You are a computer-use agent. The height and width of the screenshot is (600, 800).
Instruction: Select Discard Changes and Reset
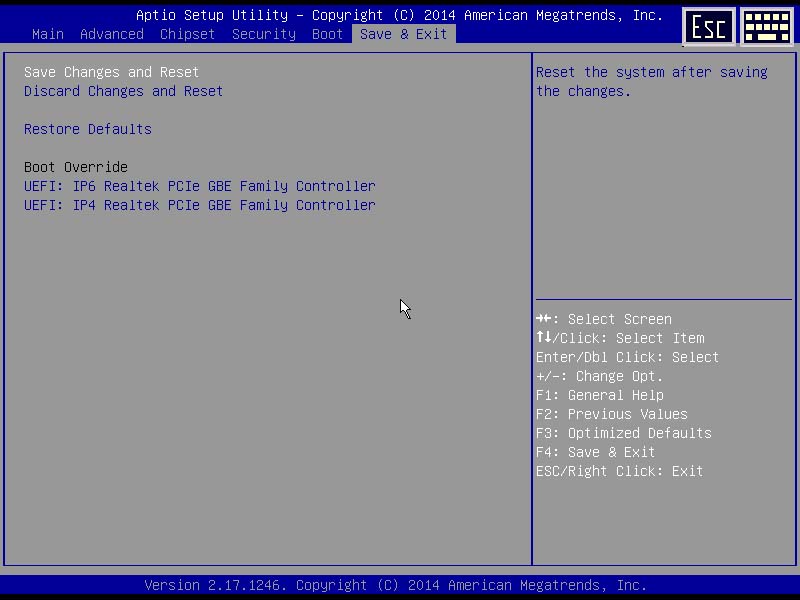[123, 91]
